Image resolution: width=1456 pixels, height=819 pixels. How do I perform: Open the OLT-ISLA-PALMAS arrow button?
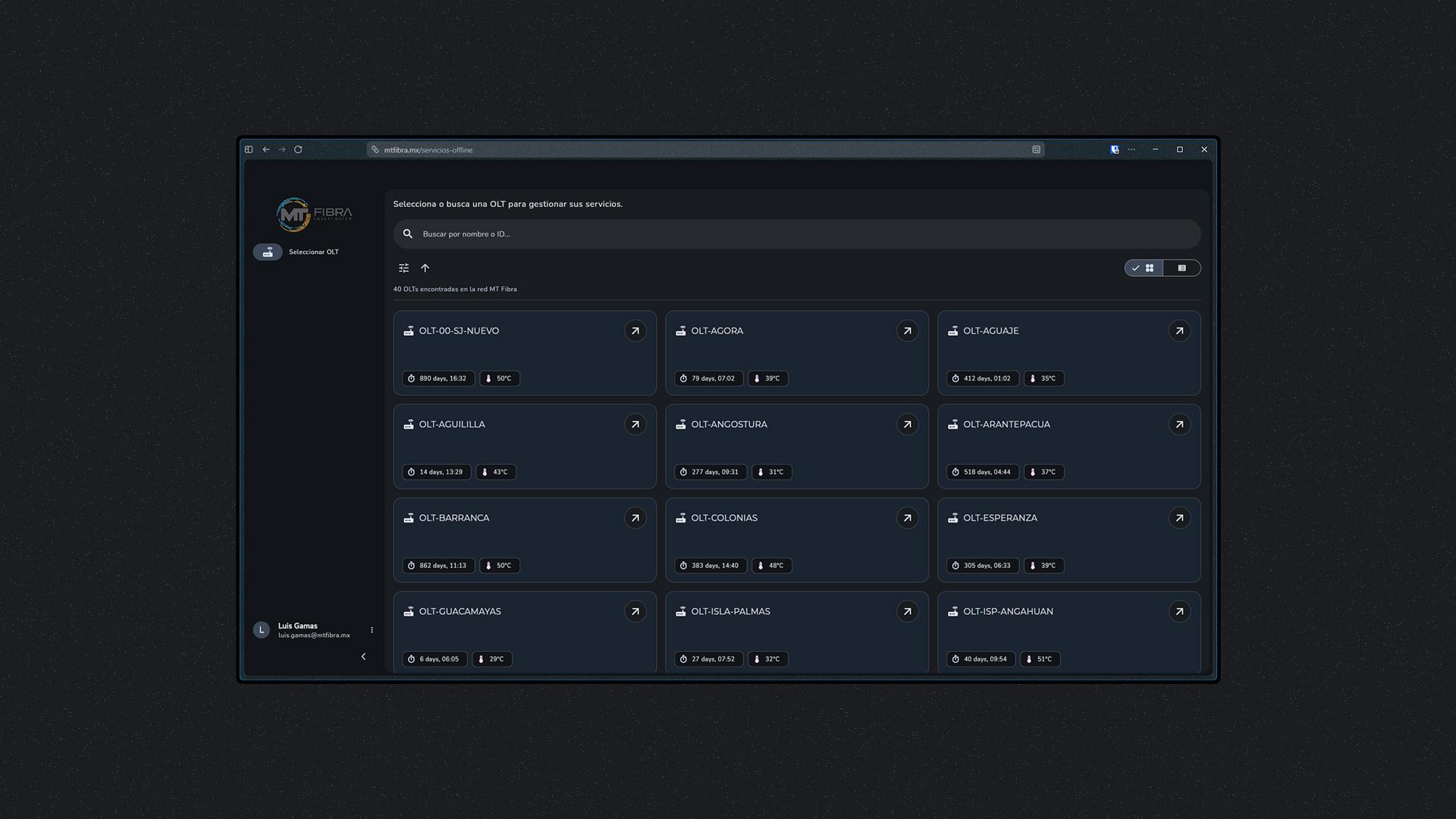(x=907, y=611)
